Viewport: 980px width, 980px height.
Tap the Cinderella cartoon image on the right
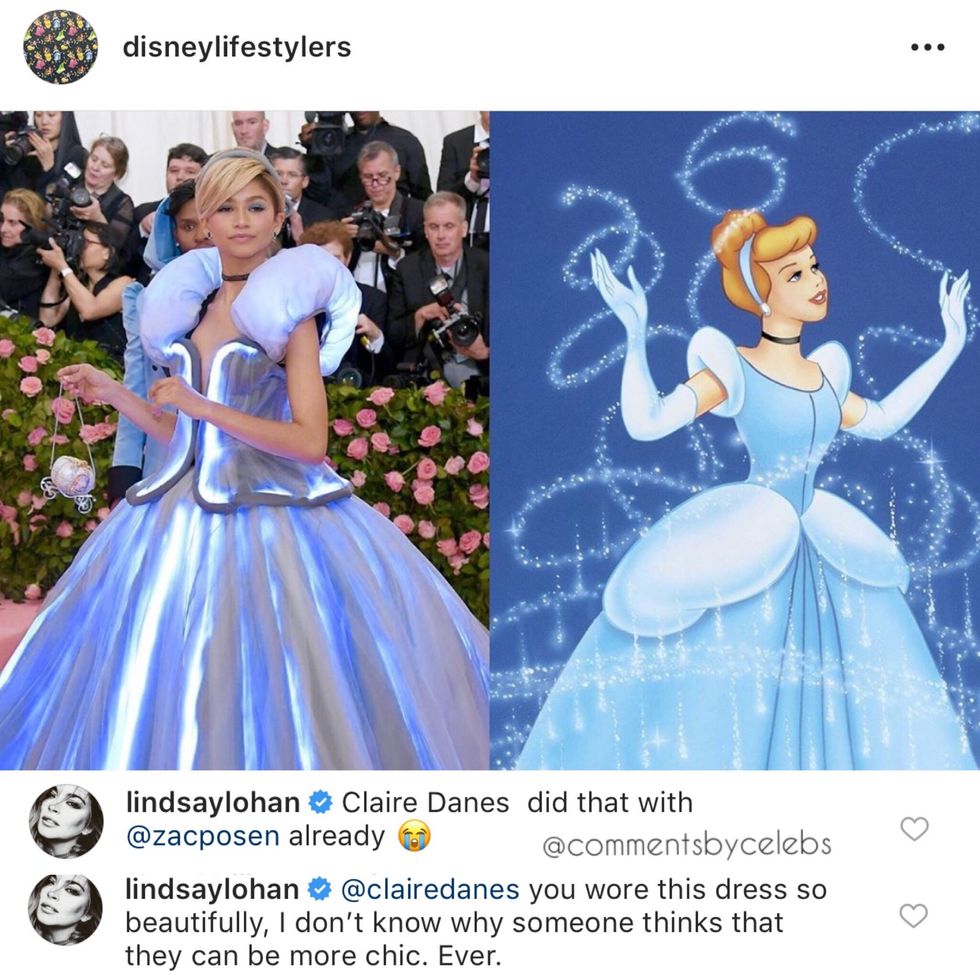735,441
